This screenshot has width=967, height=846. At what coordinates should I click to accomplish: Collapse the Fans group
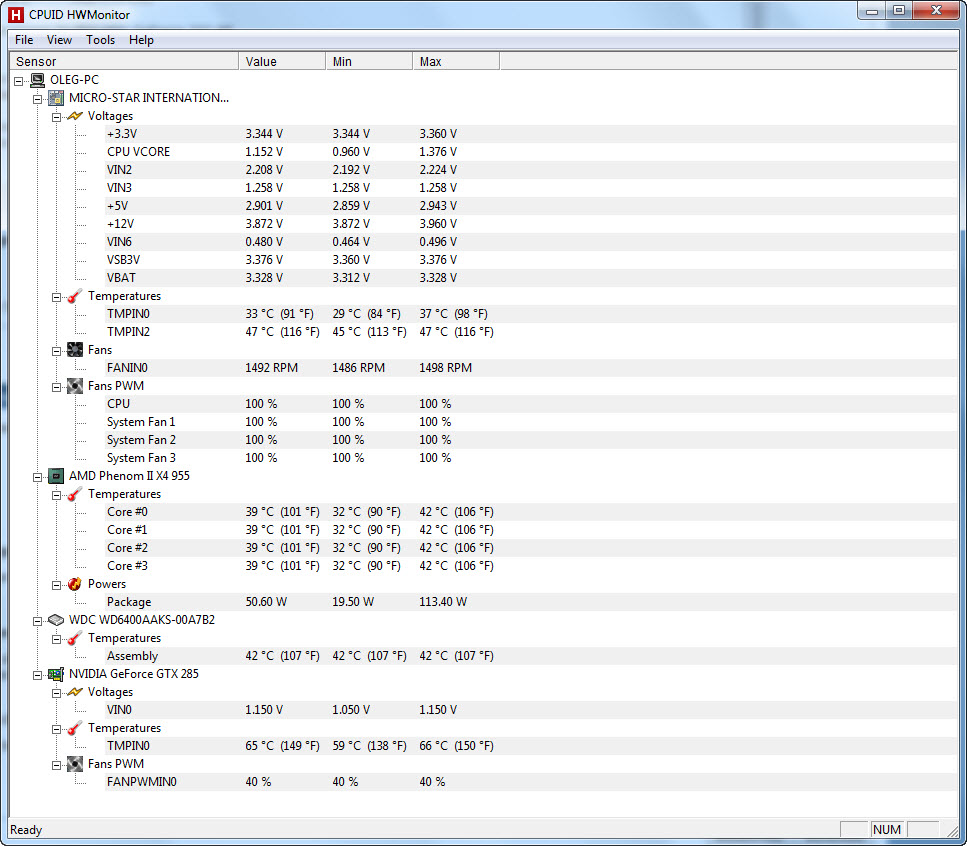coord(56,351)
